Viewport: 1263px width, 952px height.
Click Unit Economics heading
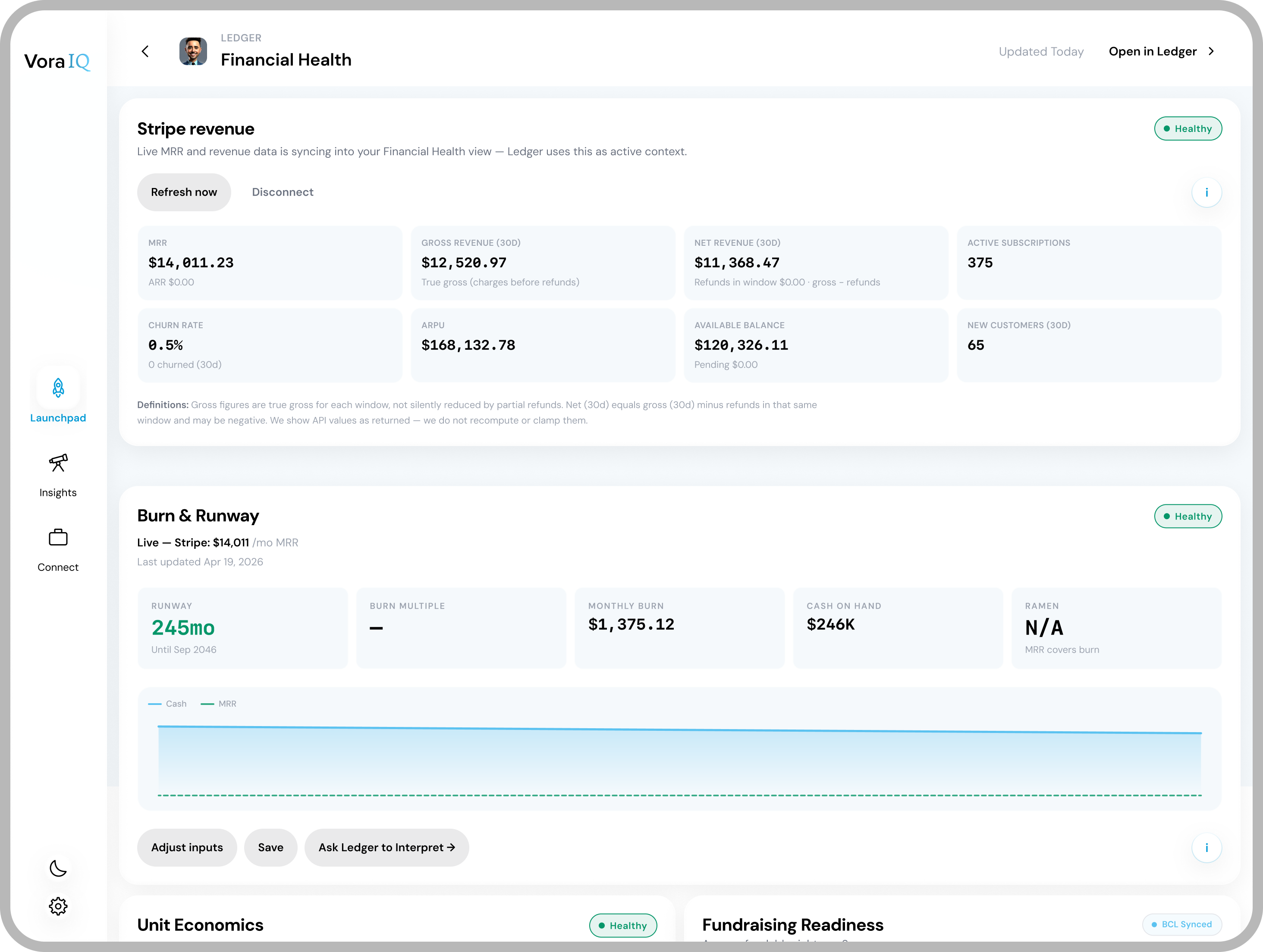click(200, 924)
